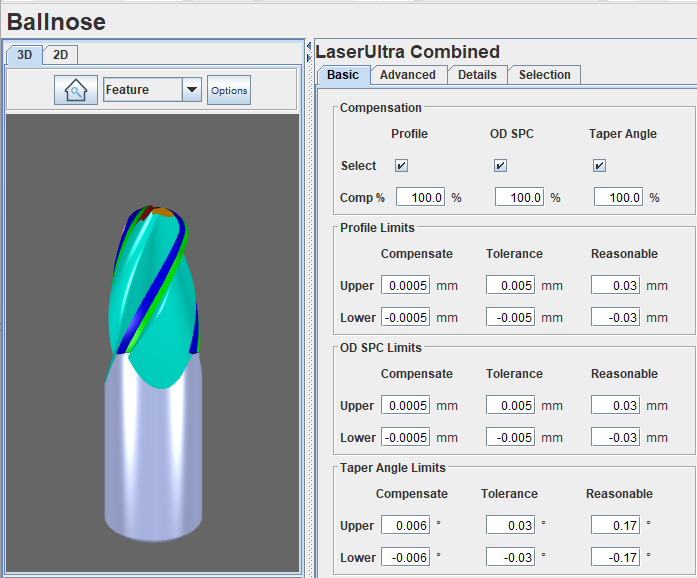Viewport: 697px width, 578px height.
Task: Click the Profile Limits Upper Compensate field
Action: click(x=405, y=286)
